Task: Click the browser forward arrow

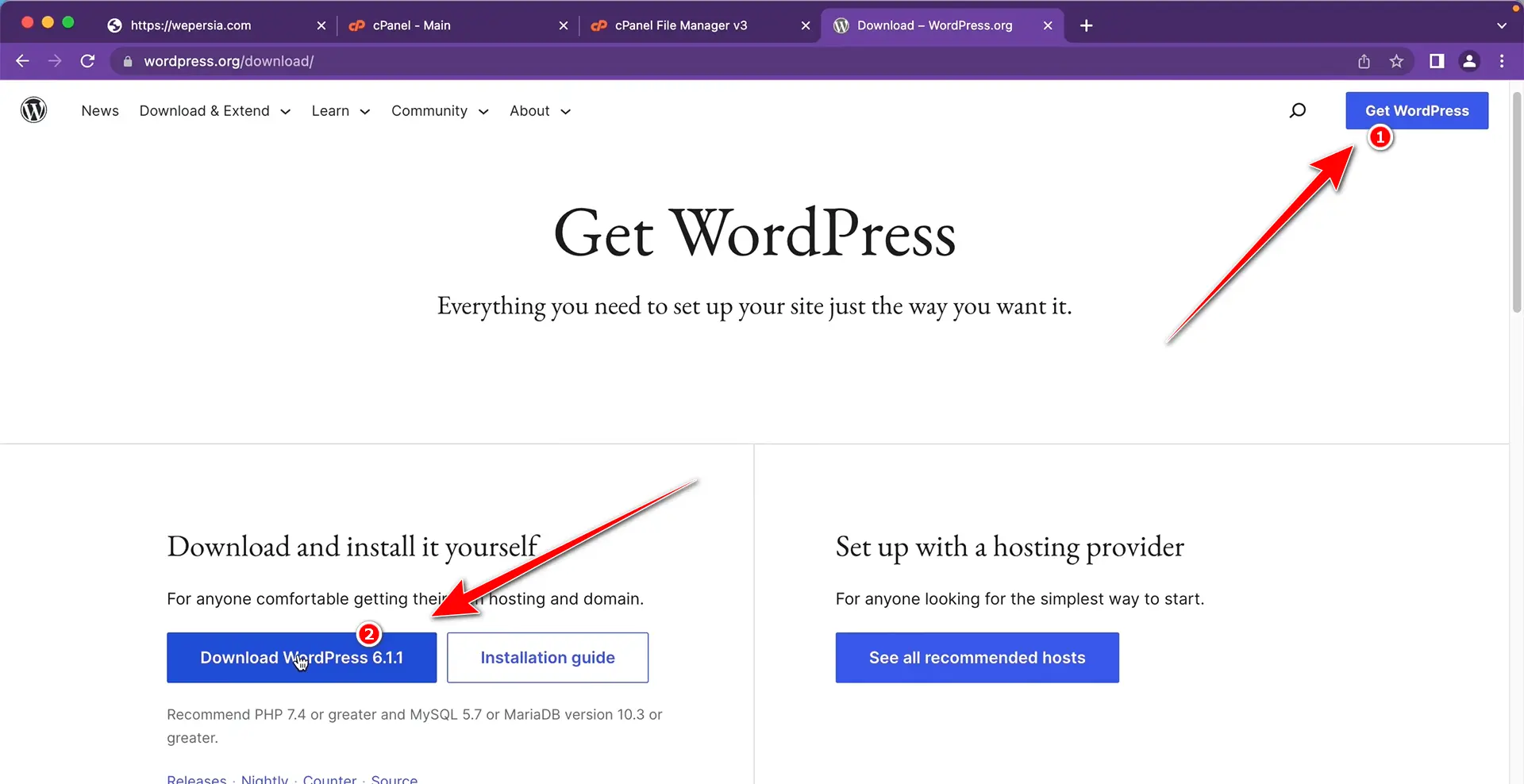Action: tap(55, 61)
